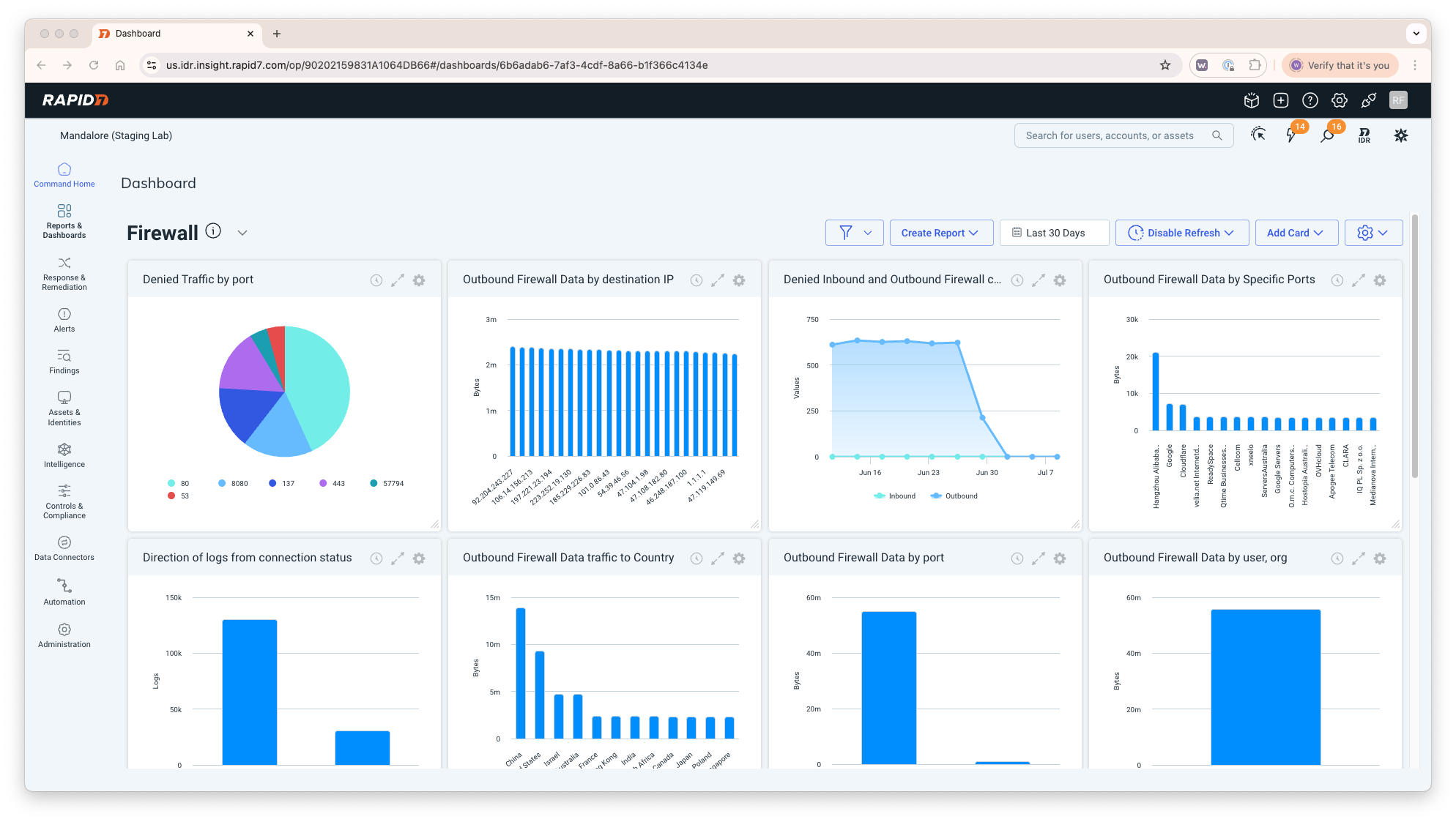The image size is (1456, 822).
Task: Toggle port 8080 in the pie chart legend
Action: pos(234,484)
